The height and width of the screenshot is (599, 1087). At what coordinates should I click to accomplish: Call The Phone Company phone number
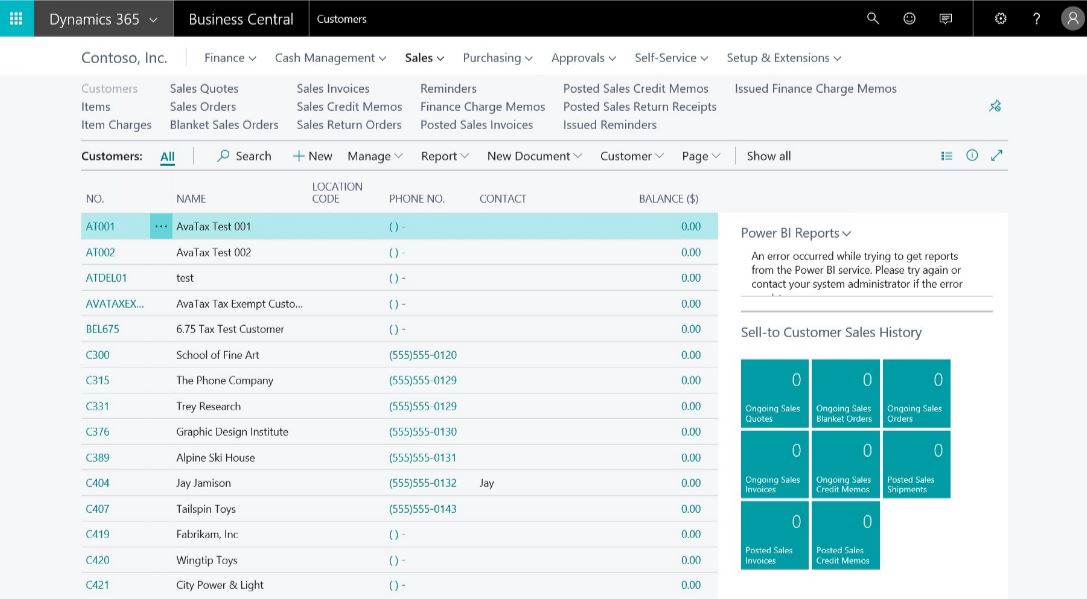423,381
